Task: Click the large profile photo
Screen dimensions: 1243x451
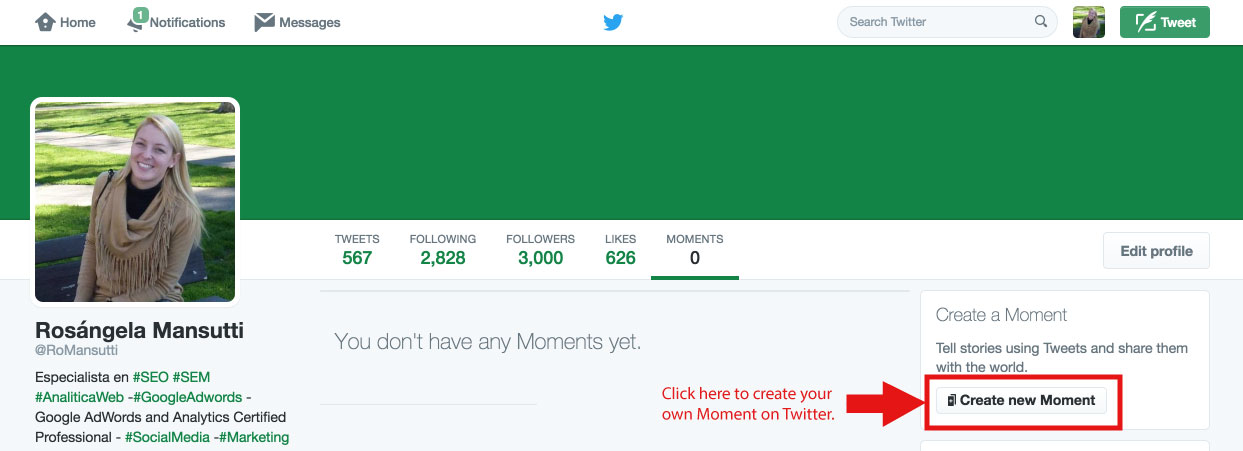Action: 135,200
